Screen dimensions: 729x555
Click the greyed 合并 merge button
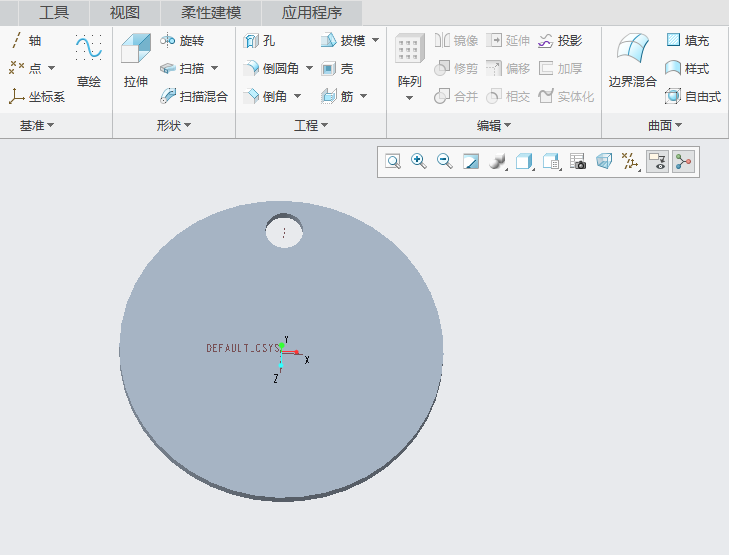(x=456, y=97)
